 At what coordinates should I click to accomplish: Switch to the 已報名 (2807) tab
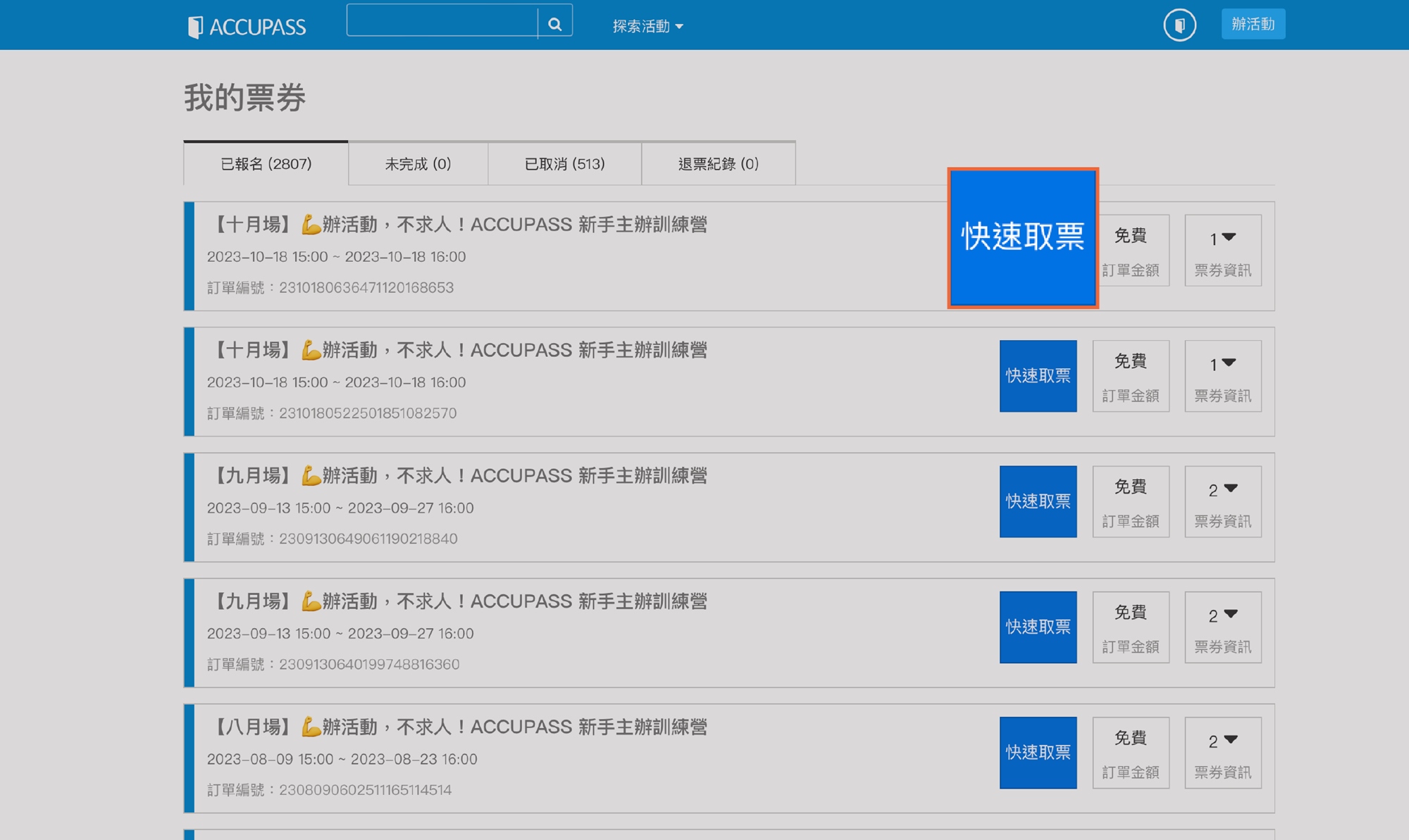pos(266,163)
